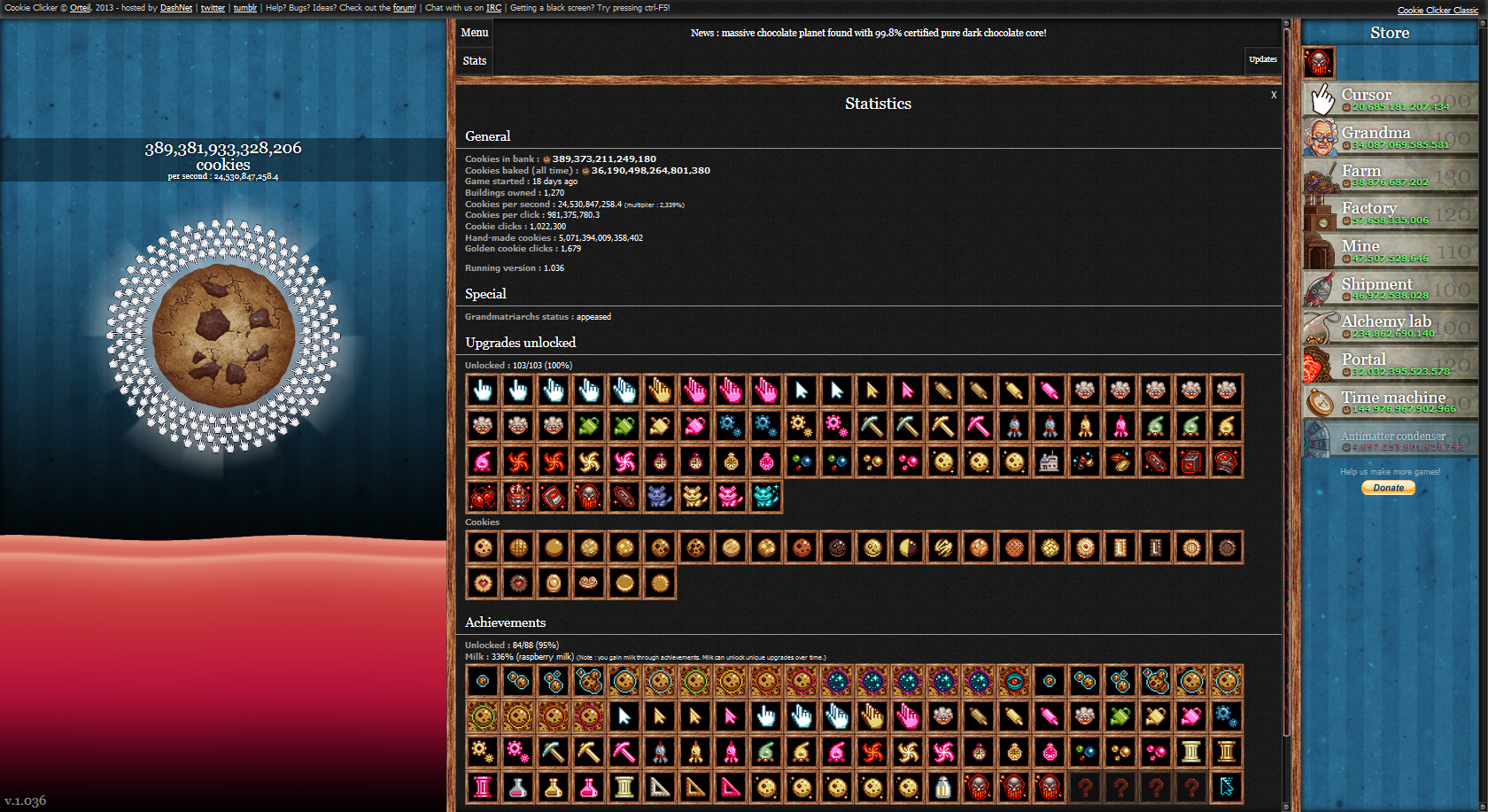Open the Menu tab
This screenshot has width=1488, height=812.
[475, 33]
